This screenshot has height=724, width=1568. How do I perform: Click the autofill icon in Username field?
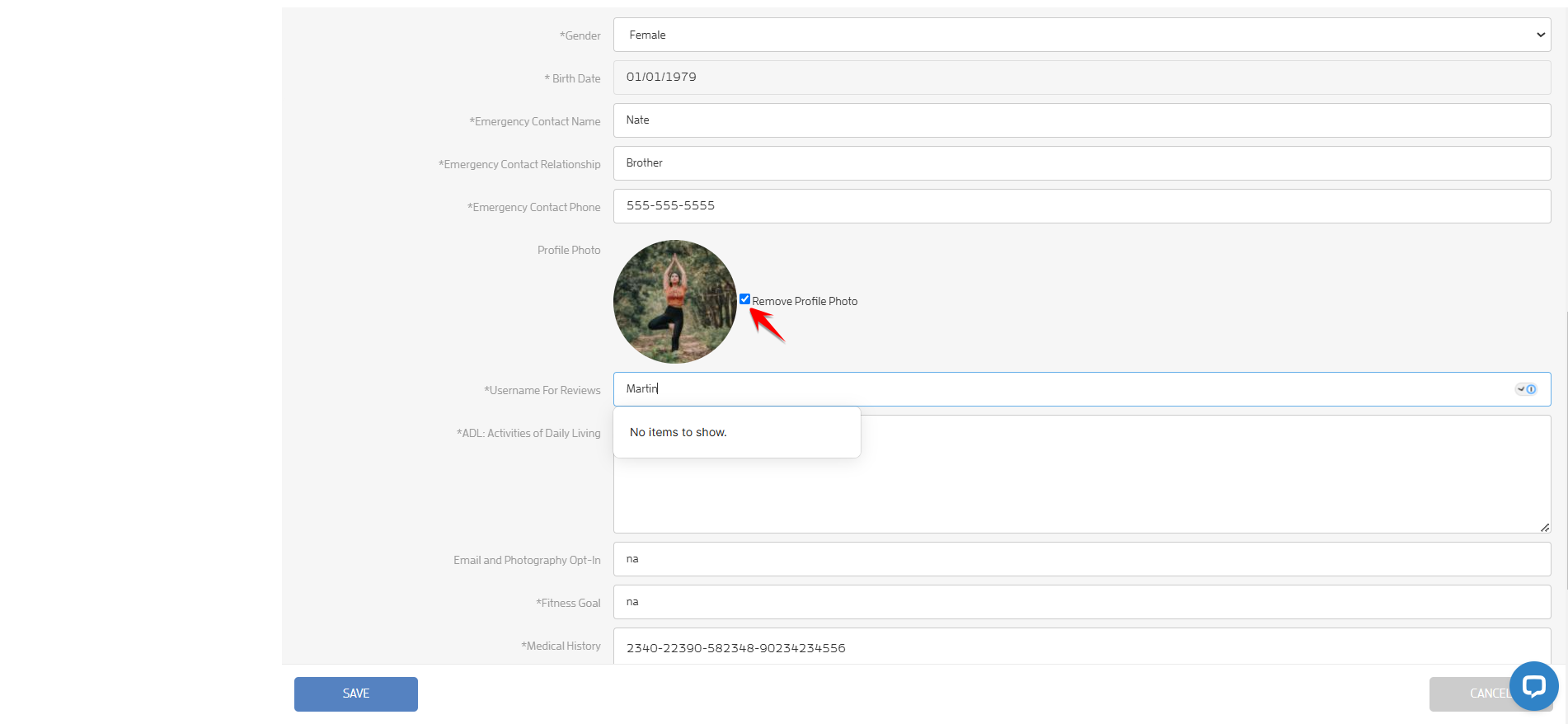point(1526,389)
